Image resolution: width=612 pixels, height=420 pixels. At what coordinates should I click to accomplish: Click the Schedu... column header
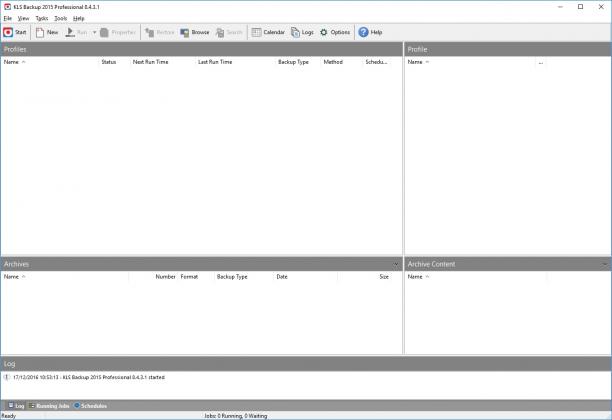(376, 62)
